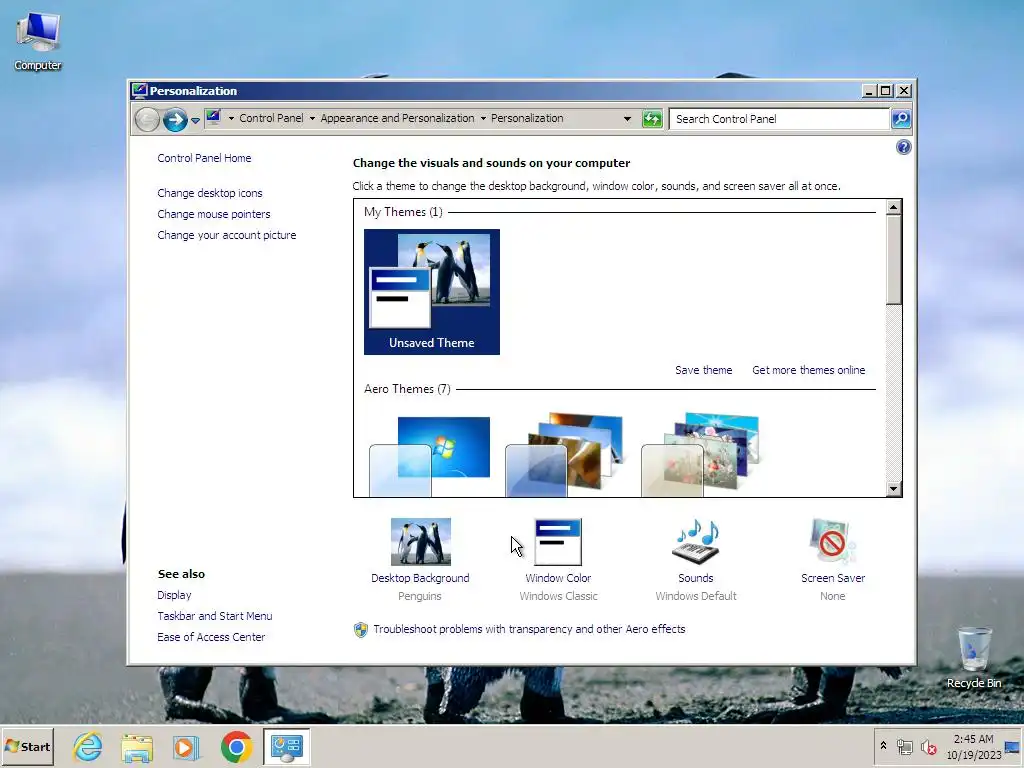Click the Save theme link
Viewport: 1024px width, 768px height.
[x=703, y=370]
